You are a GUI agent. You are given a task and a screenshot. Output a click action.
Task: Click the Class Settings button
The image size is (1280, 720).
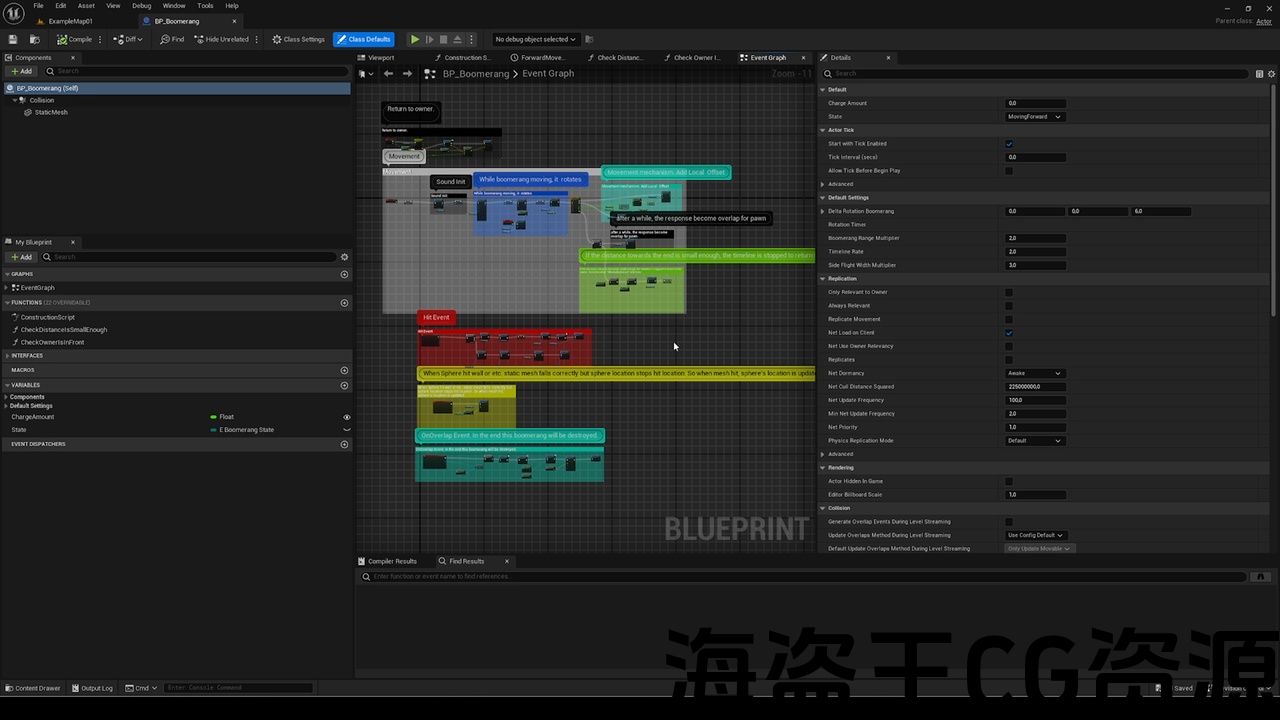[299, 39]
